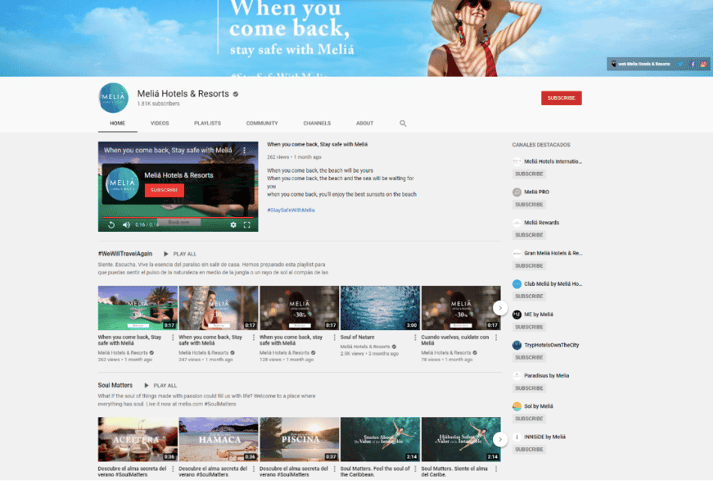Open ME by Meliá channel avatar
Screen dimensions: 713x481
[517, 314]
